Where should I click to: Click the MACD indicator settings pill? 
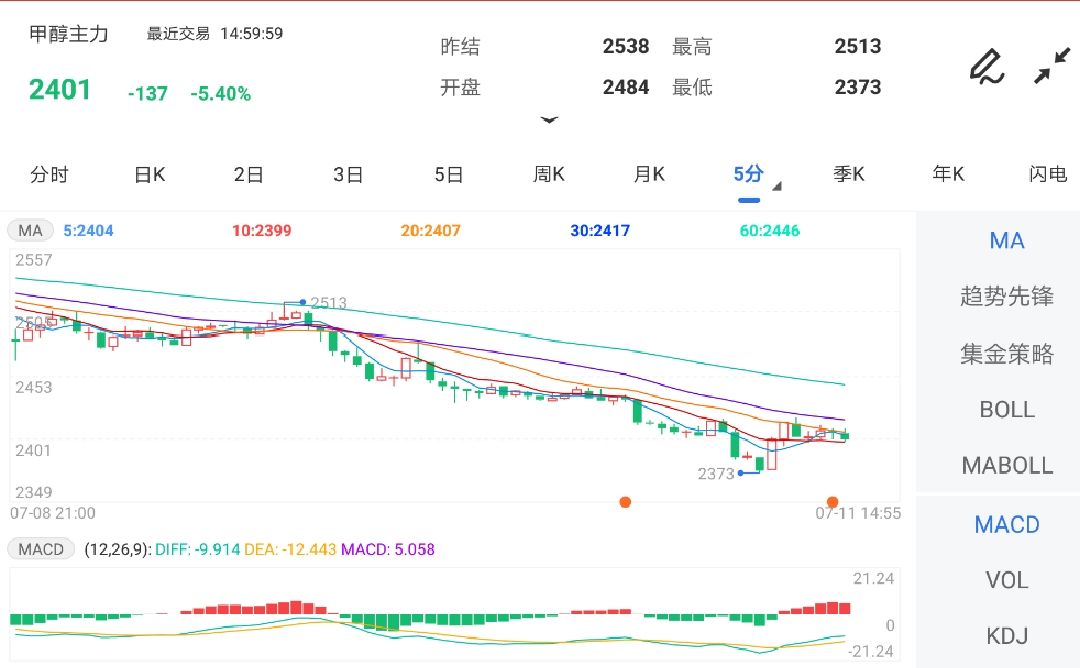[x=41, y=550]
